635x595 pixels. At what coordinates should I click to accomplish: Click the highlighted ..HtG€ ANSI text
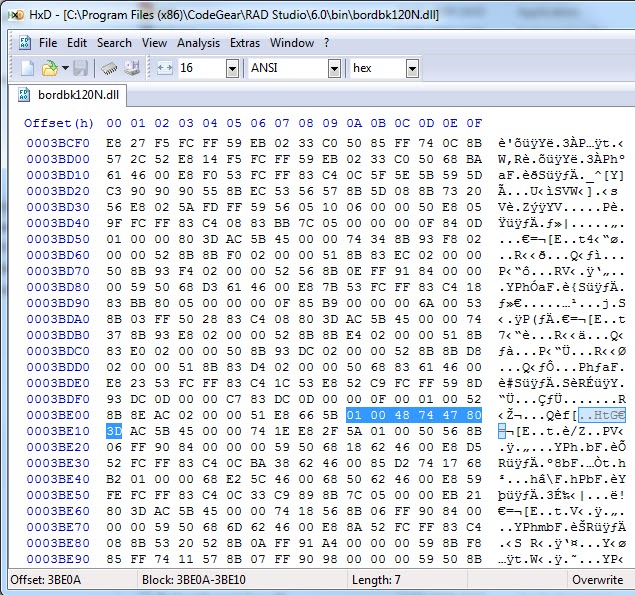click(602, 416)
